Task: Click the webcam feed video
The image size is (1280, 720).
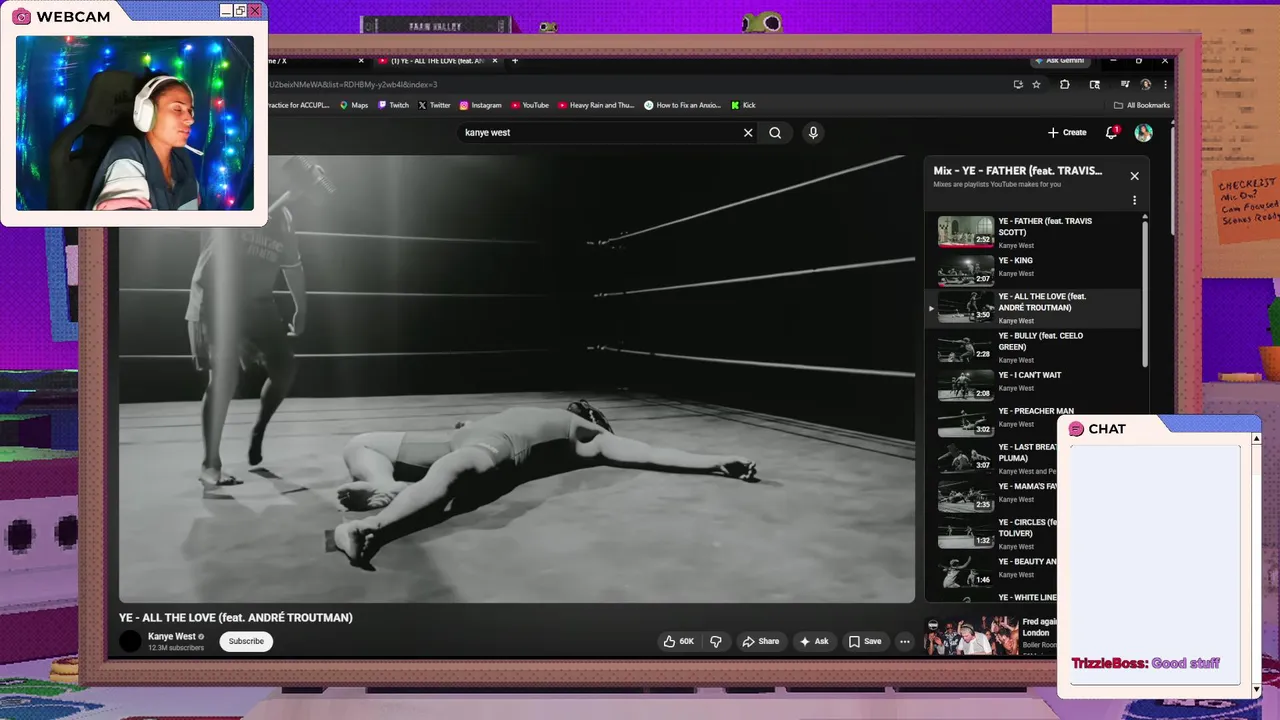Action: pos(135,123)
